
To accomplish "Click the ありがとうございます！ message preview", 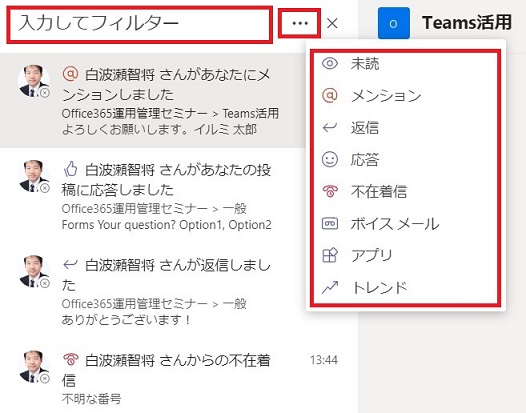I will [x=126, y=319].
